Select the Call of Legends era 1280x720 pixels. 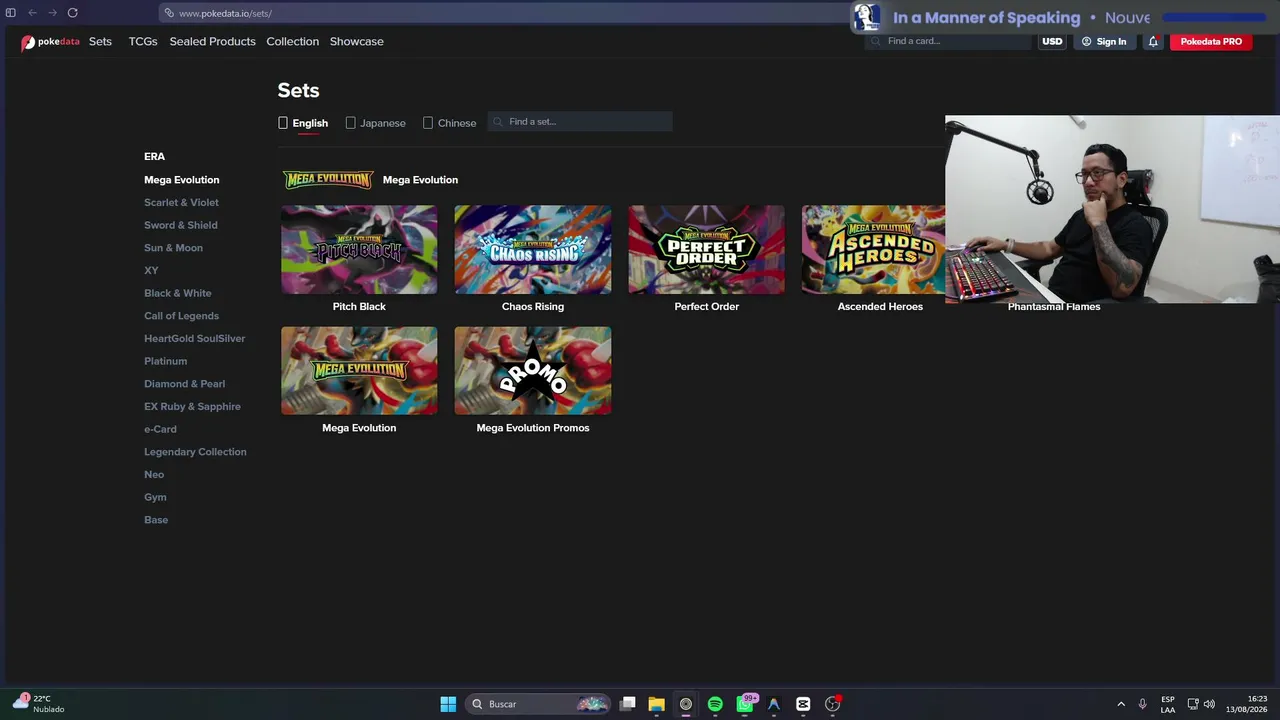click(x=181, y=316)
